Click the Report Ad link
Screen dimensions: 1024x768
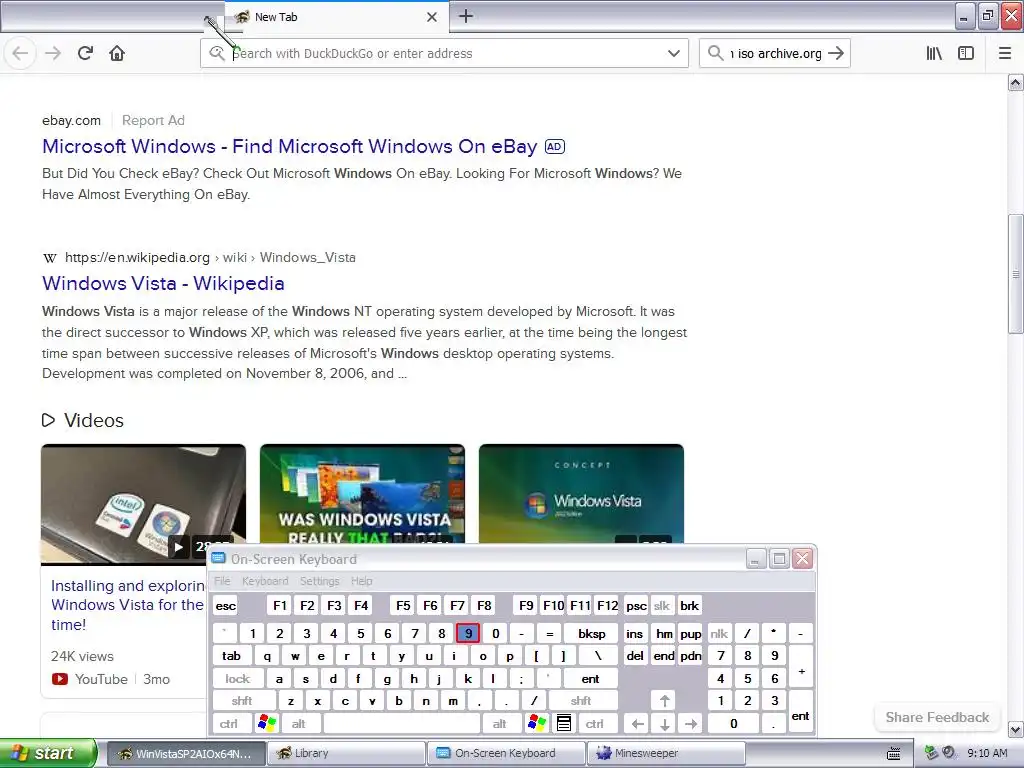[x=153, y=120]
